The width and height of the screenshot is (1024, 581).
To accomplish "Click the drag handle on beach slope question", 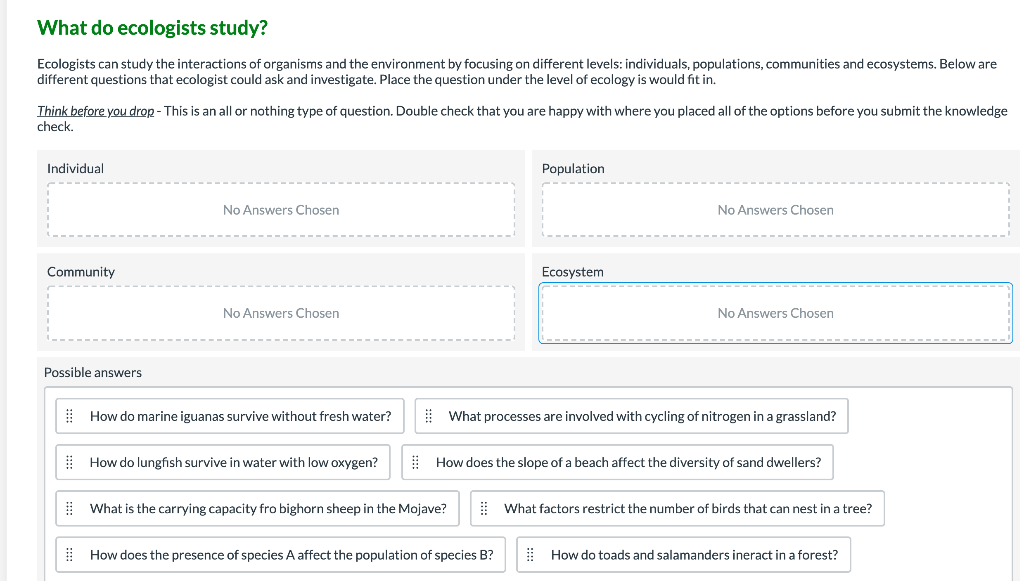I will coord(415,462).
